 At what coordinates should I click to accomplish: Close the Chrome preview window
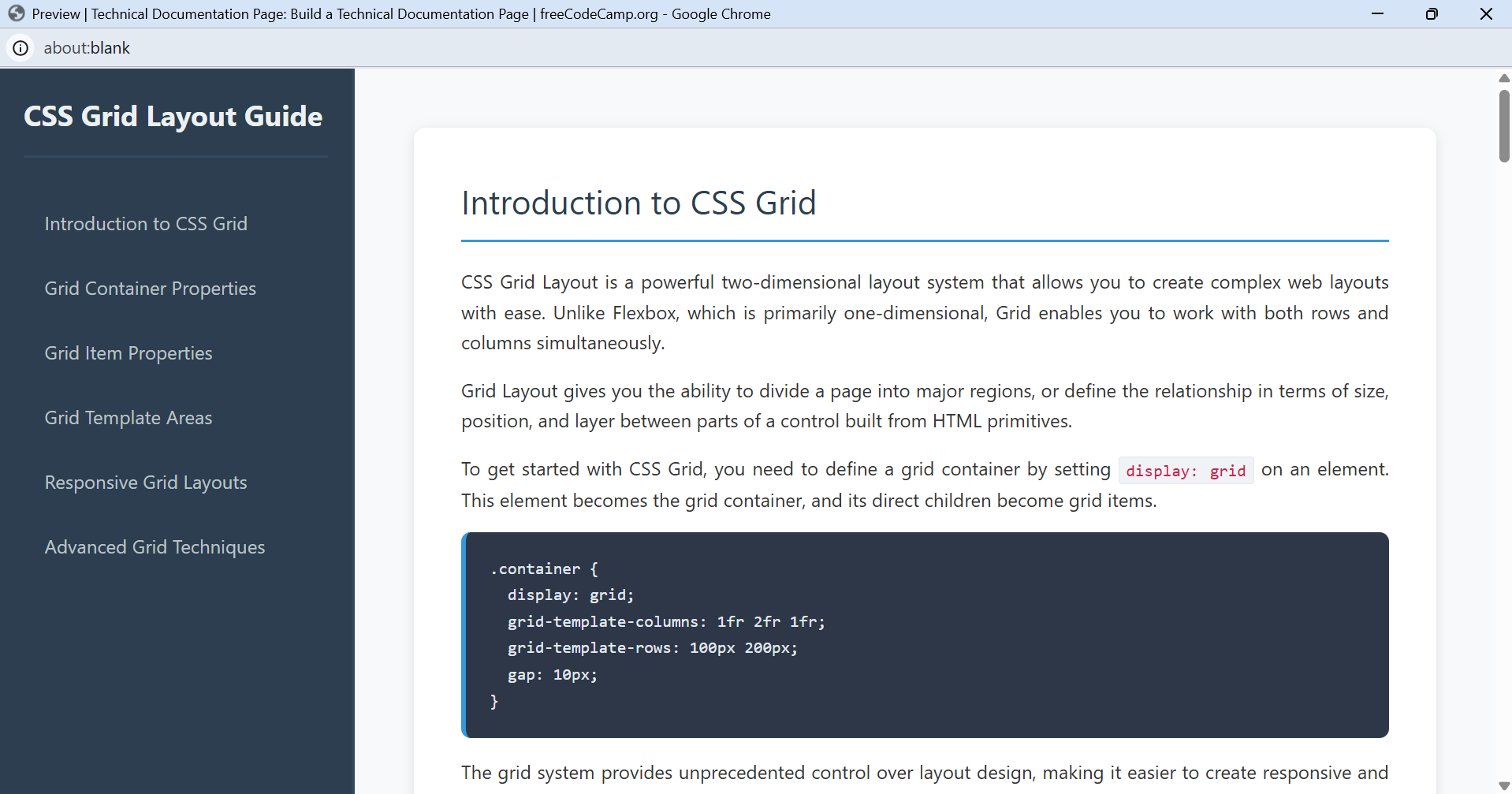tap(1486, 13)
